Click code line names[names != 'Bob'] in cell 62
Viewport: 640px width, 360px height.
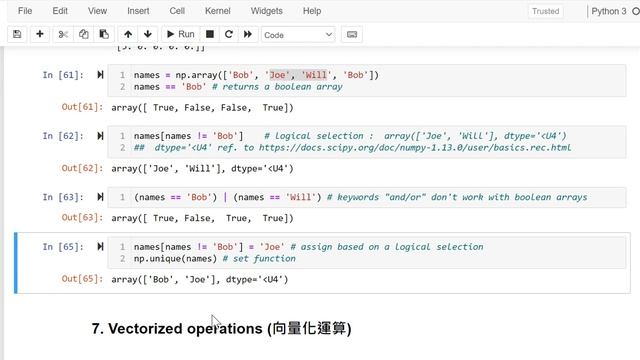[350, 136]
